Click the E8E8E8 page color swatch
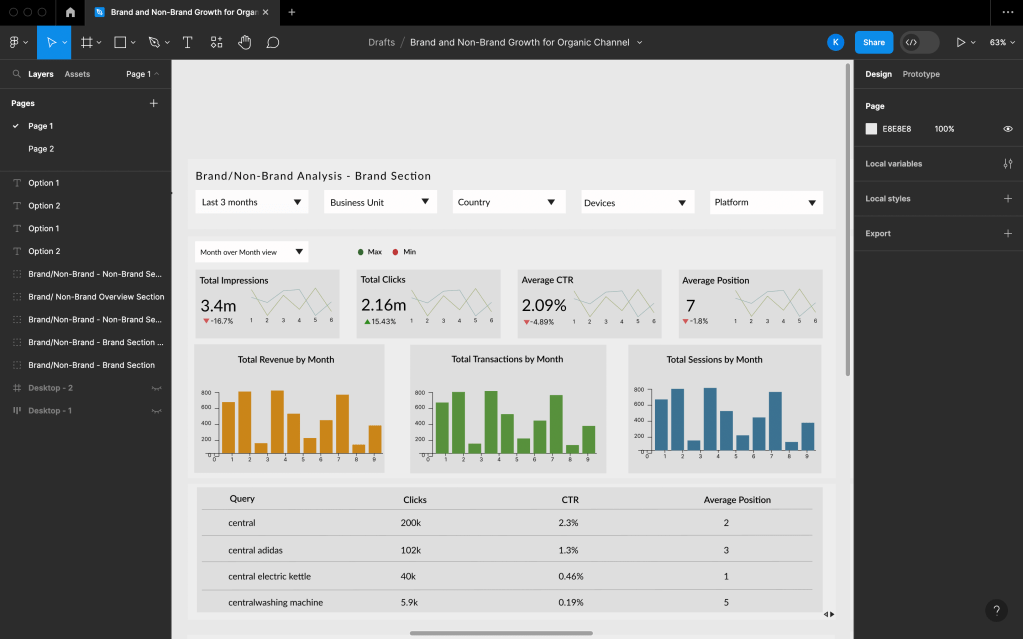Screen dimensions: 1023x639 coord(871,129)
